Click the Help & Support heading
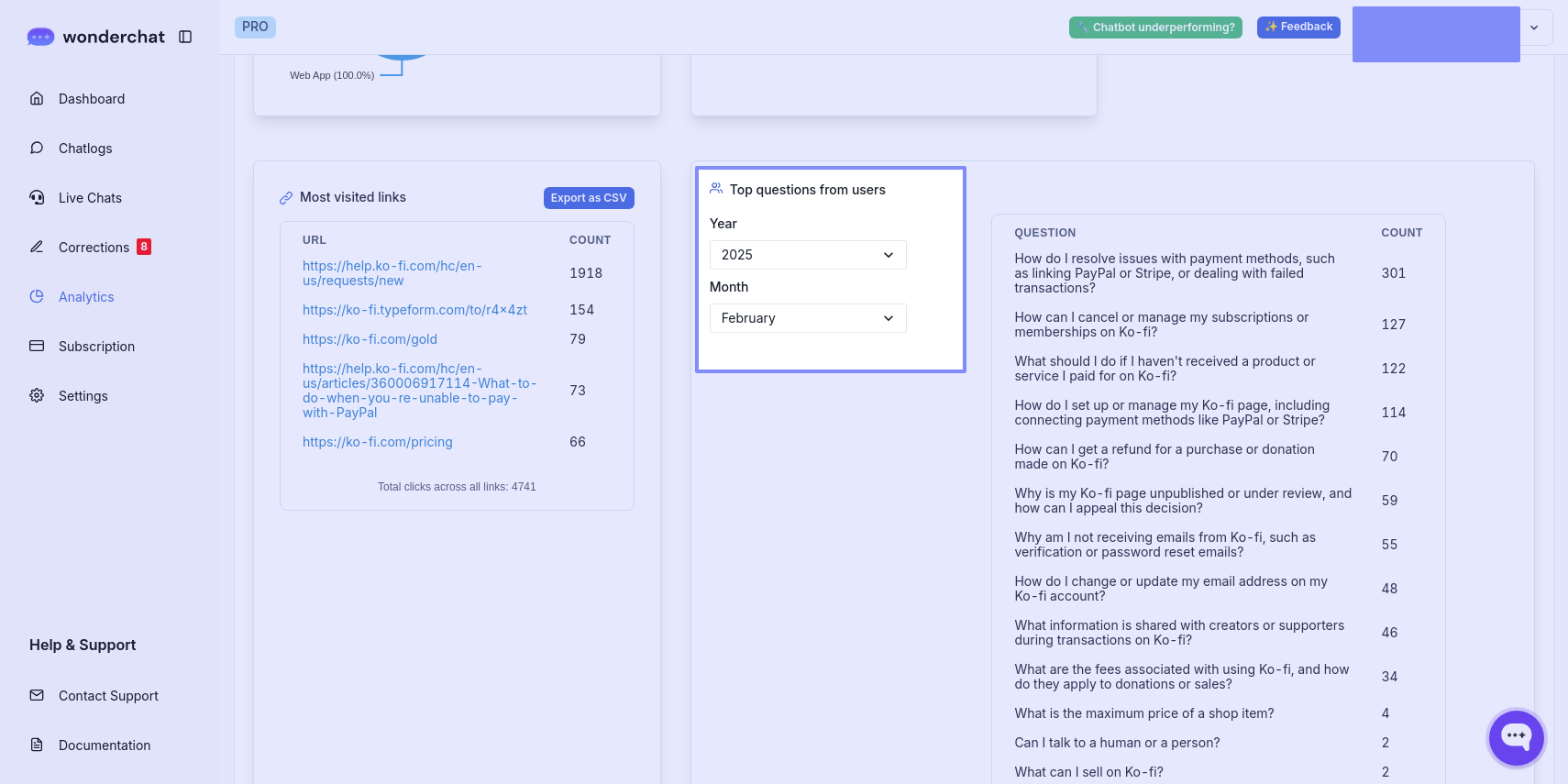This screenshot has width=1568, height=784. [x=83, y=645]
